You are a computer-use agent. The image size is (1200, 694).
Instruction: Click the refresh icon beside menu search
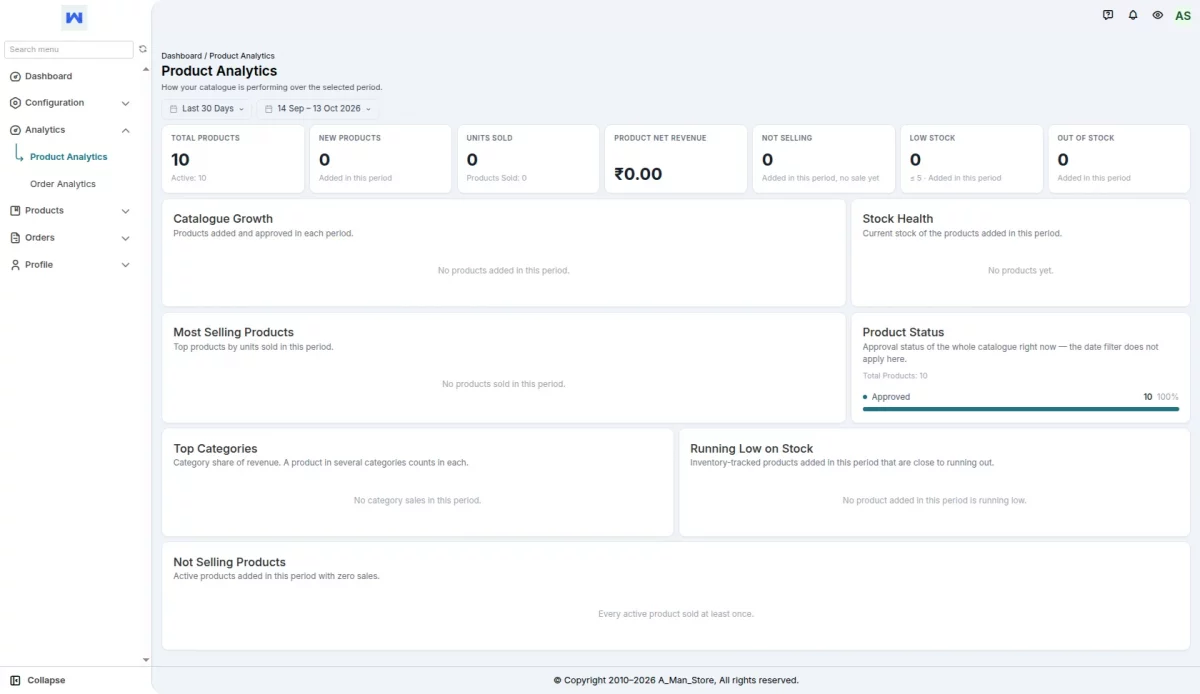point(143,49)
